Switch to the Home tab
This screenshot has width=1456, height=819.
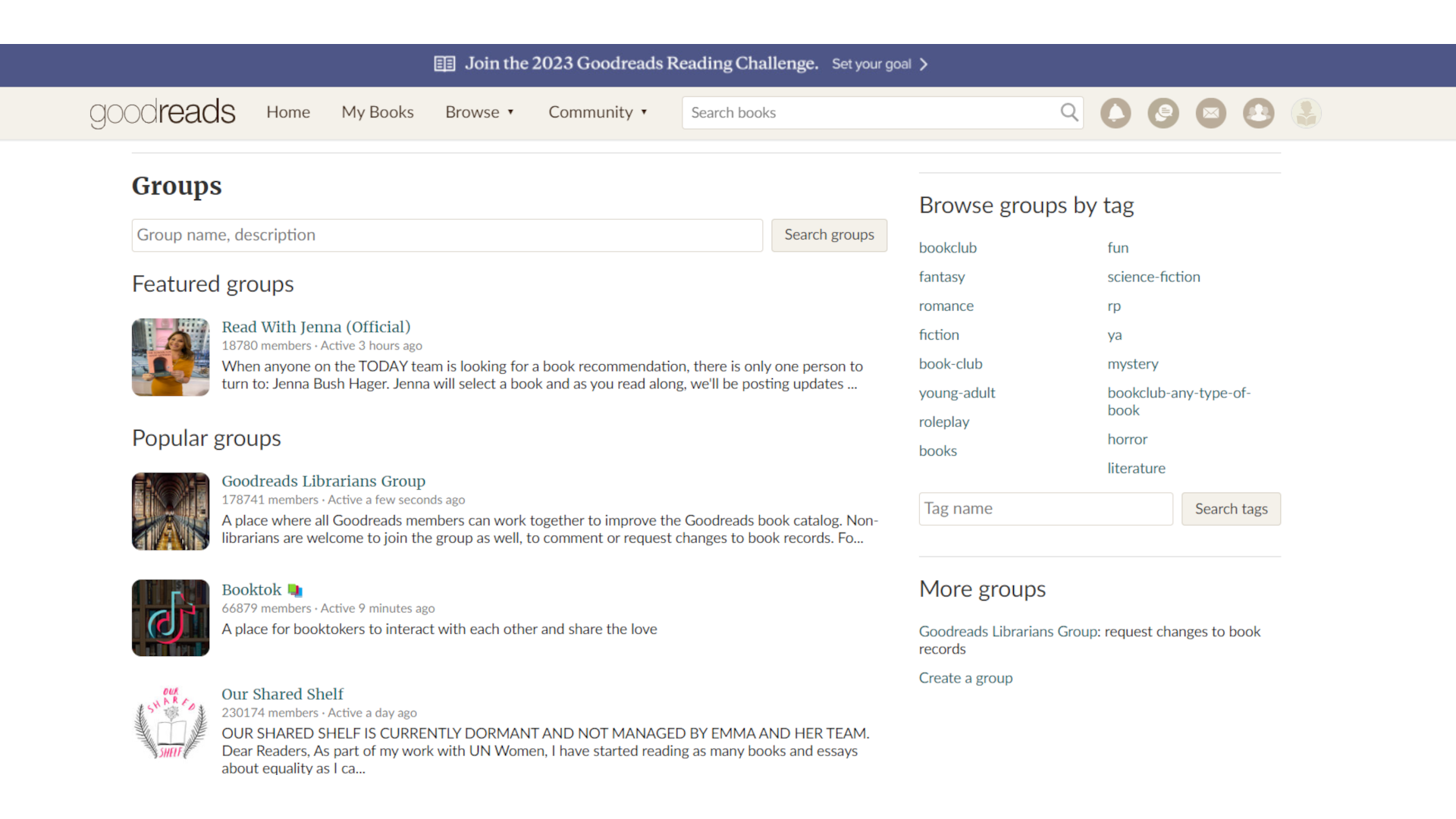coord(288,112)
